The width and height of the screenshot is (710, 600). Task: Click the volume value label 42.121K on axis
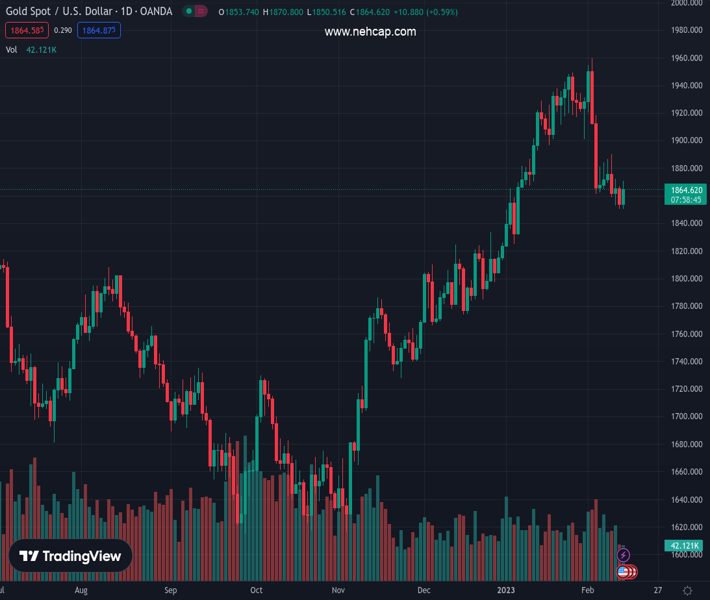pyautogui.click(x=686, y=545)
